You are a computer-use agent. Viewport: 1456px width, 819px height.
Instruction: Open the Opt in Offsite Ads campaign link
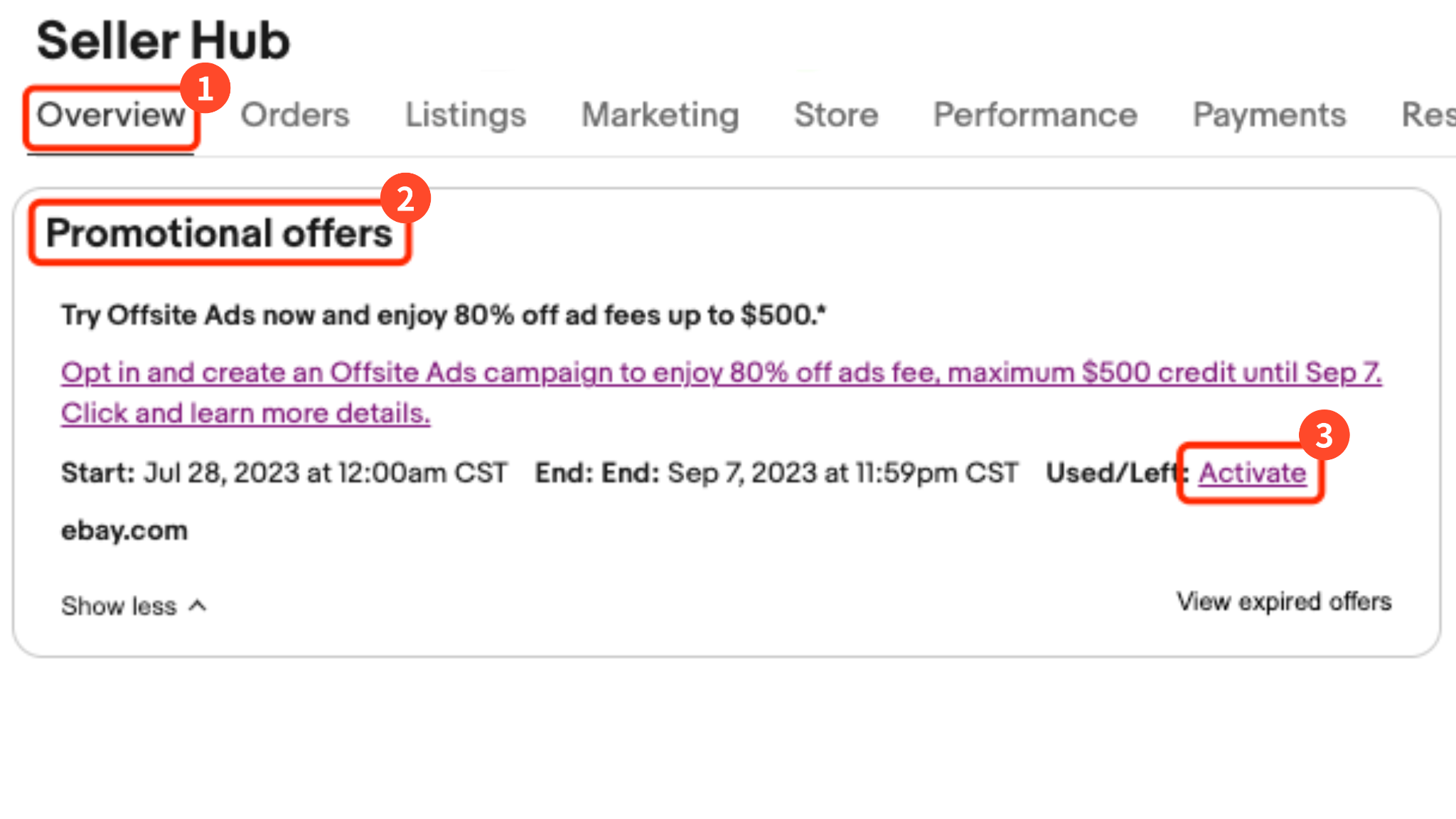pos(721,373)
